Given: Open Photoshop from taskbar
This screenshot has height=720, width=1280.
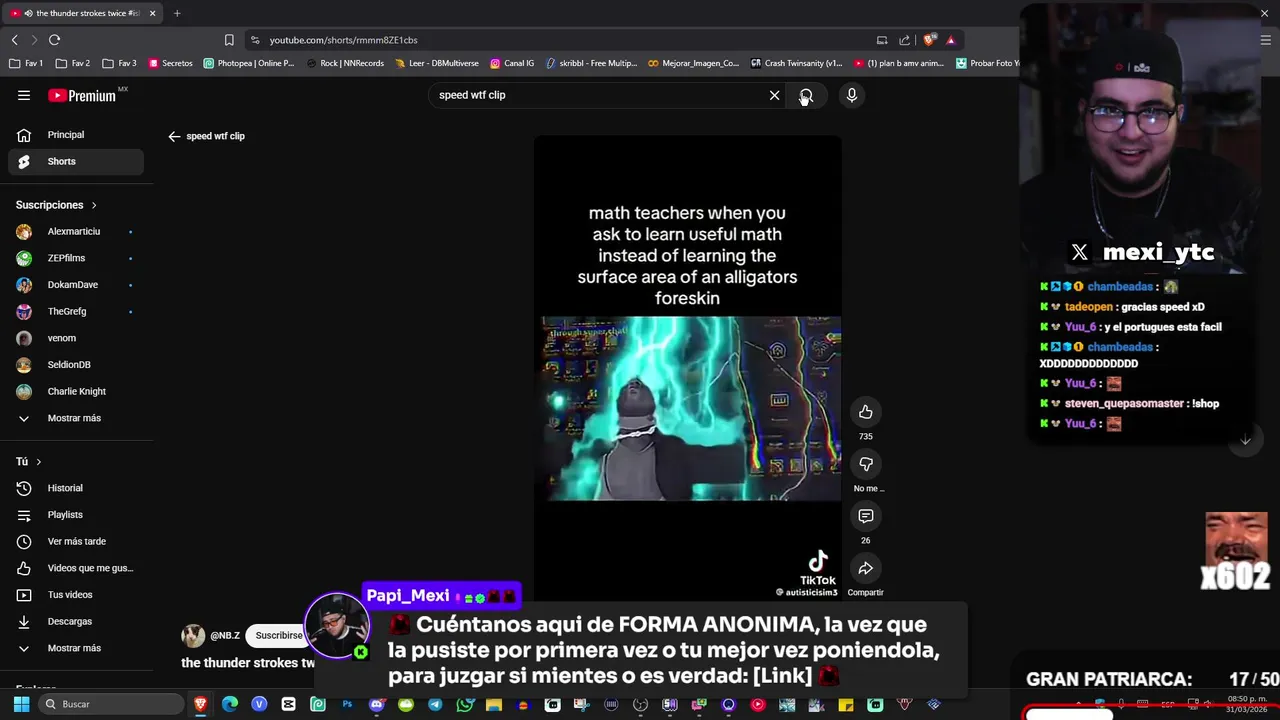Looking at the screenshot, I should pyautogui.click(x=347, y=704).
